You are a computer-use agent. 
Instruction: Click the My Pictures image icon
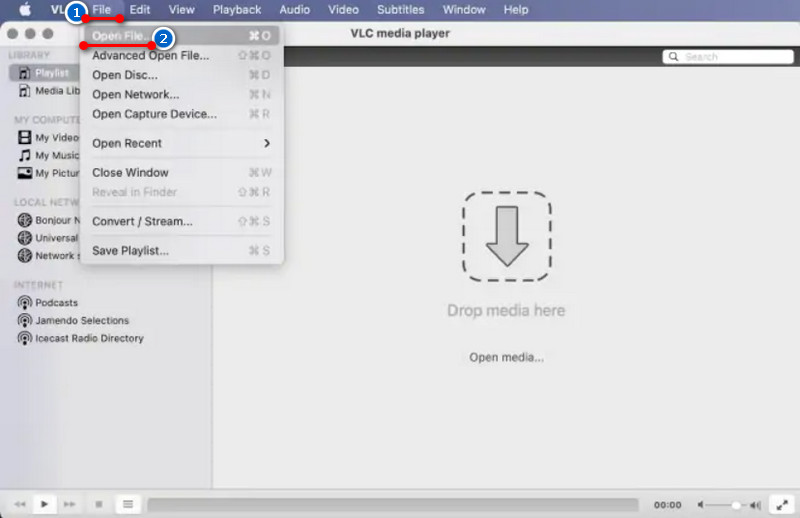click(x=24, y=173)
